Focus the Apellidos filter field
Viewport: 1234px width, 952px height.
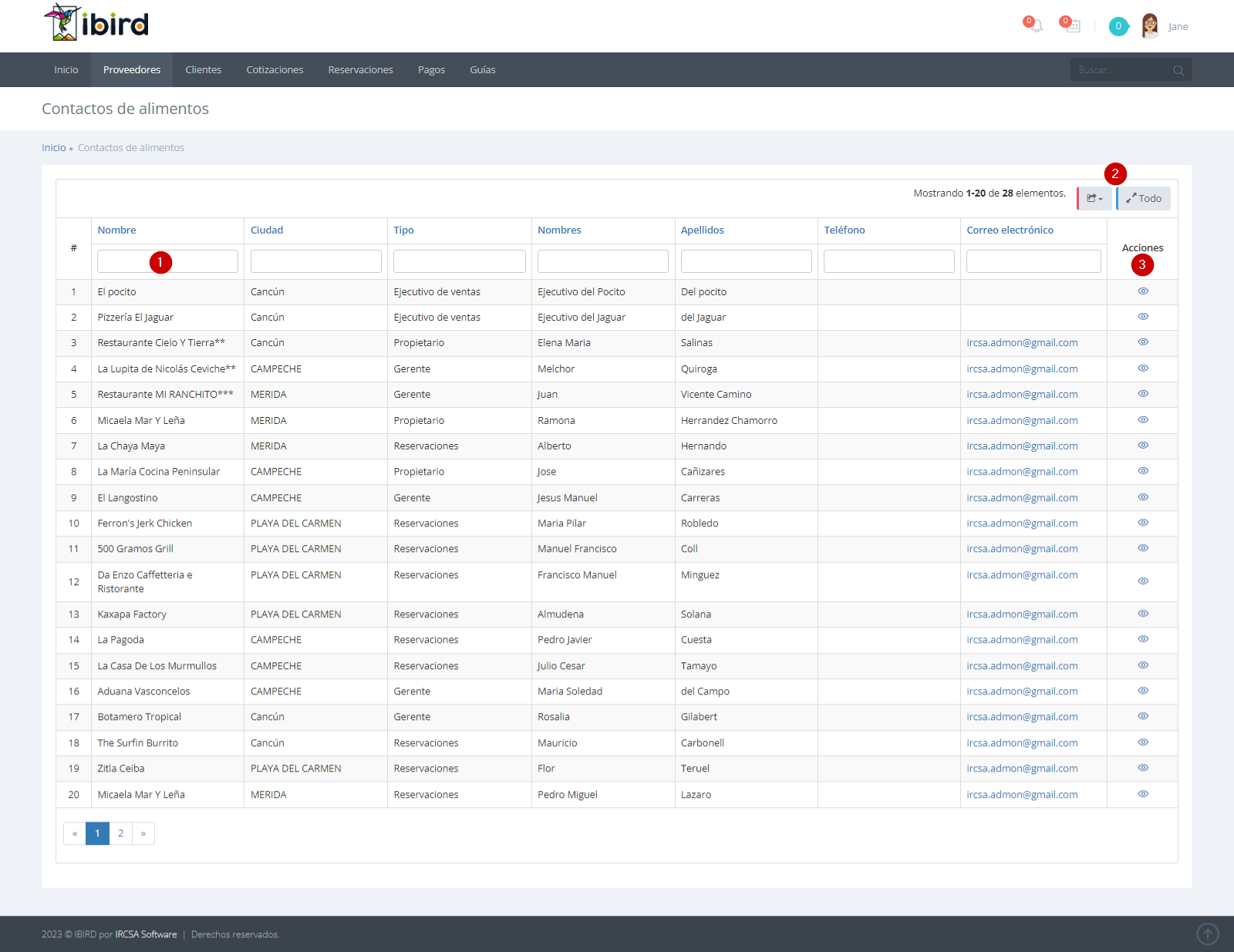click(x=747, y=261)
